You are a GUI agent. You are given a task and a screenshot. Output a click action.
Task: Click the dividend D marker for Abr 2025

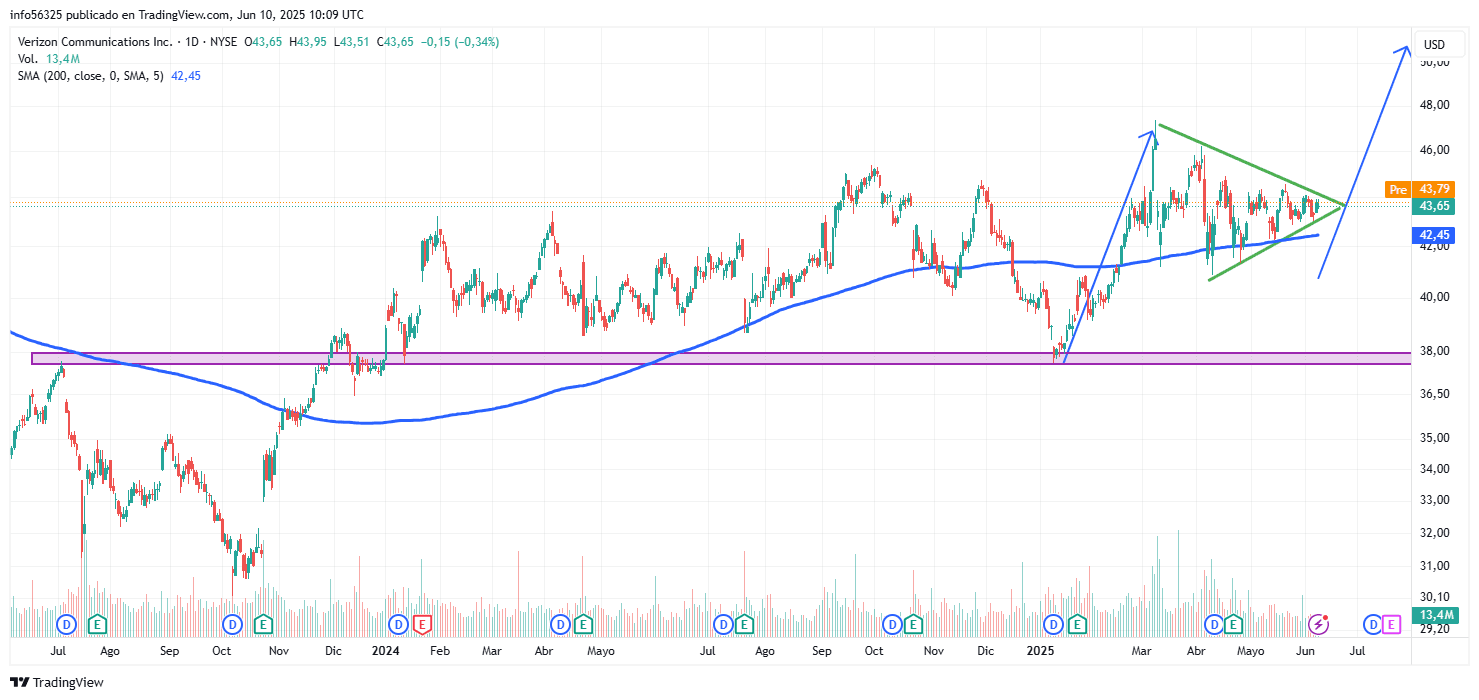coord(1215,624)
